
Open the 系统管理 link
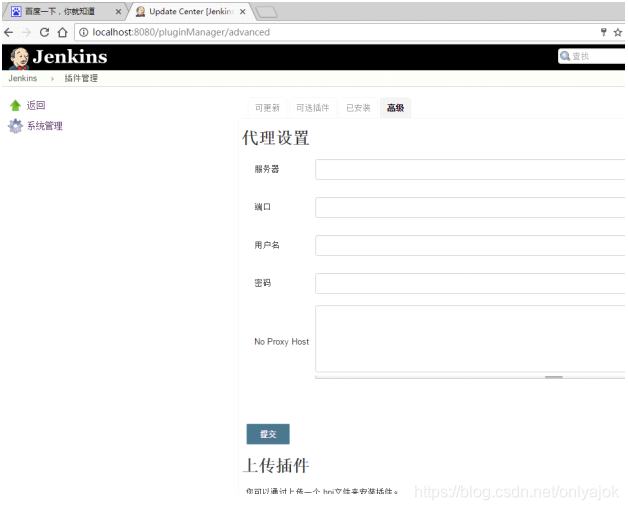click(x=44, y=126)
